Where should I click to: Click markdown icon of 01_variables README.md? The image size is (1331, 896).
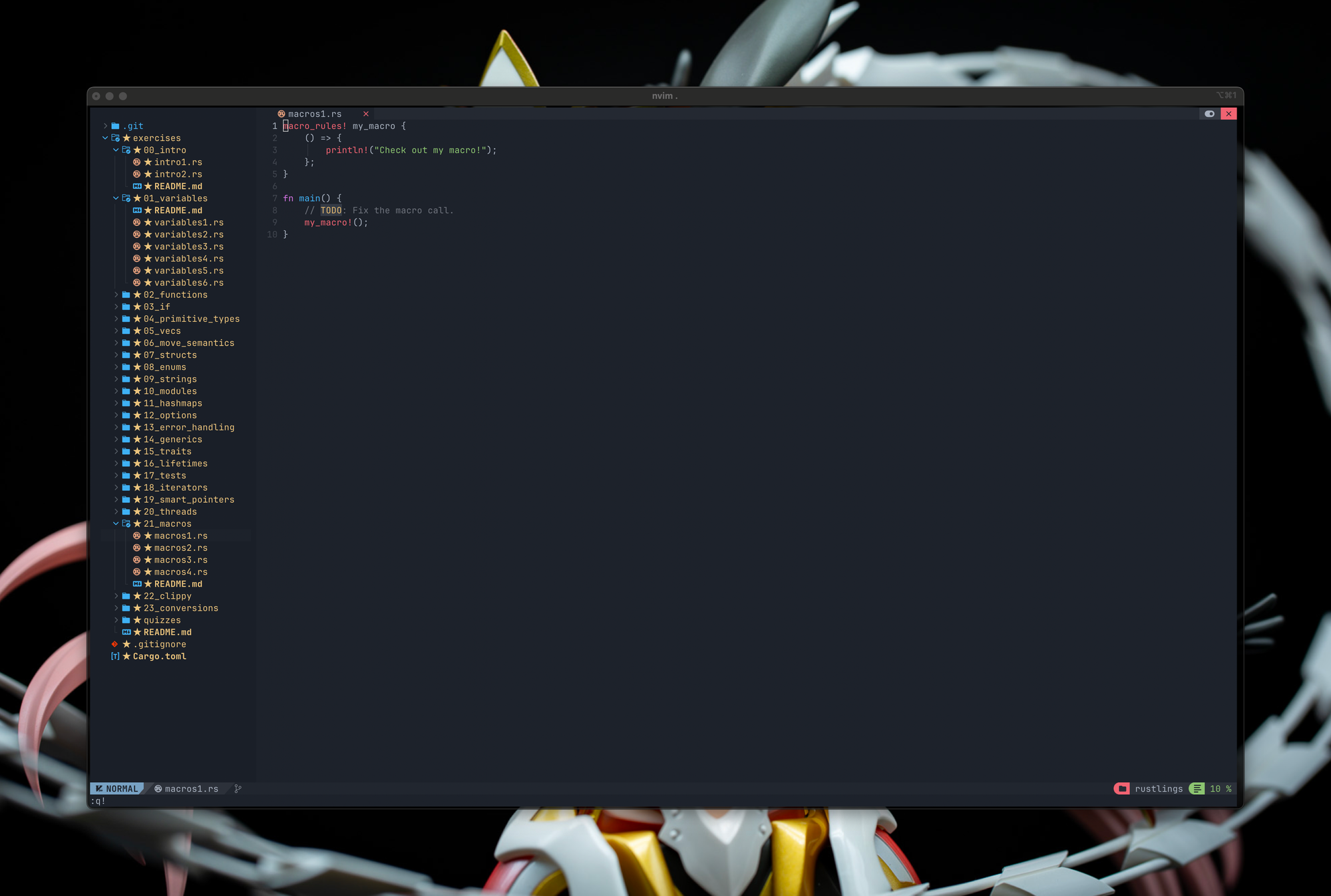(137, 210)
